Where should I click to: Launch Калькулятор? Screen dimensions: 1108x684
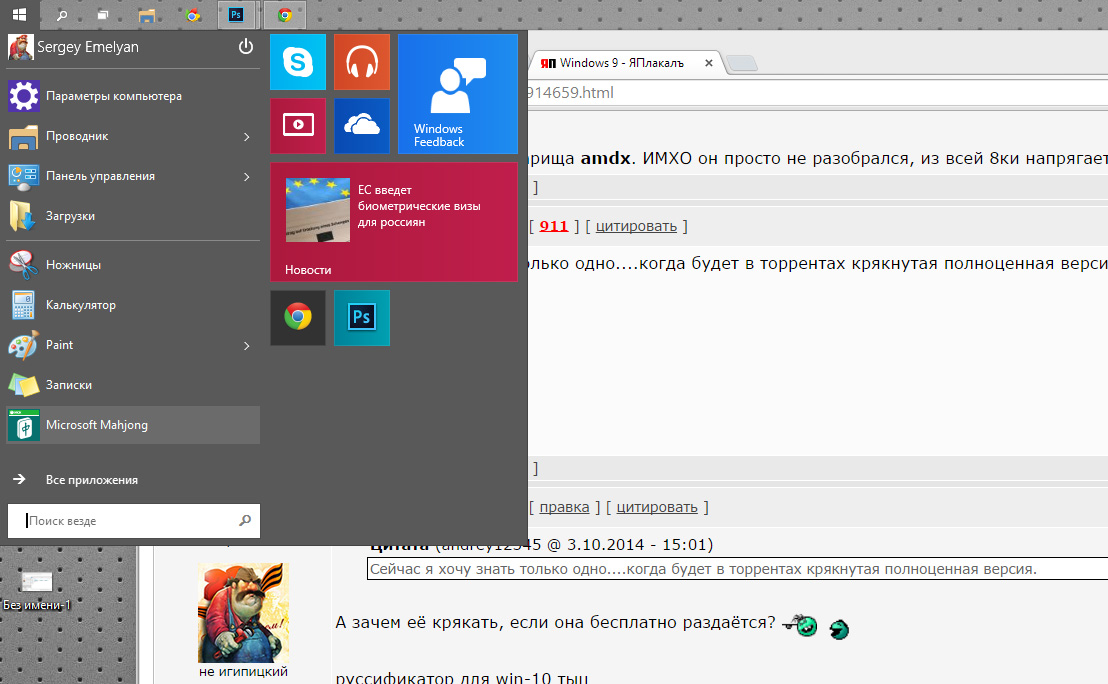[133, 305]
